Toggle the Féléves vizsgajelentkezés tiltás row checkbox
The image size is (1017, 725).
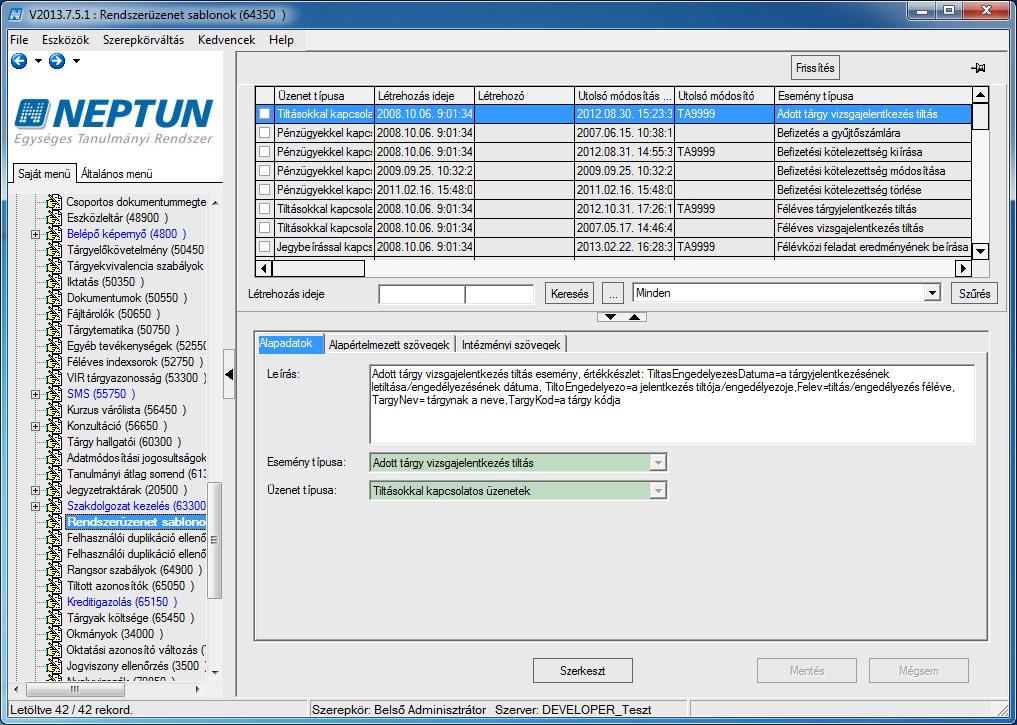(265, 228)
